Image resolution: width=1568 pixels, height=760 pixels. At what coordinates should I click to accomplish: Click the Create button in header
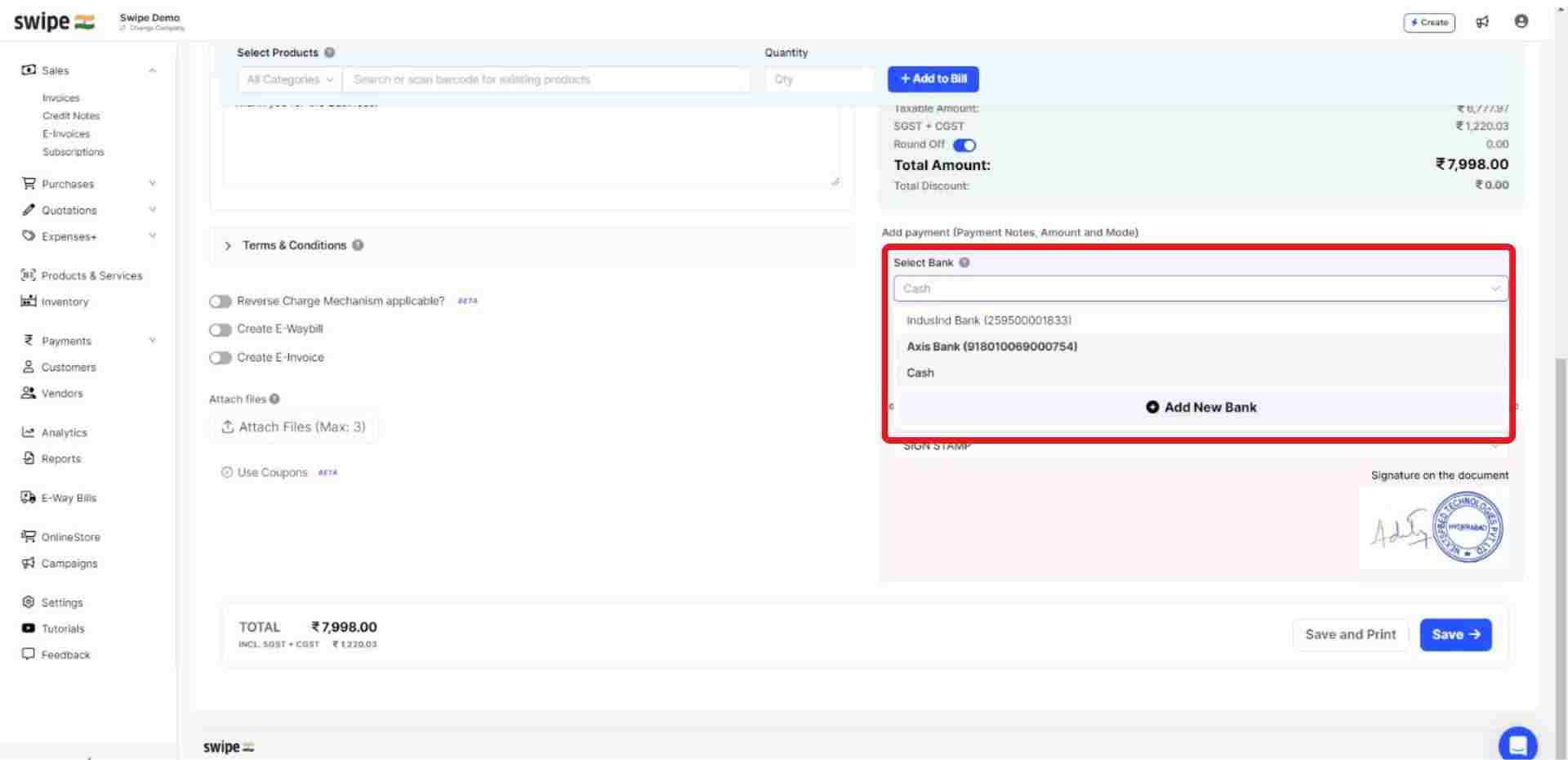coord(1429,22)
